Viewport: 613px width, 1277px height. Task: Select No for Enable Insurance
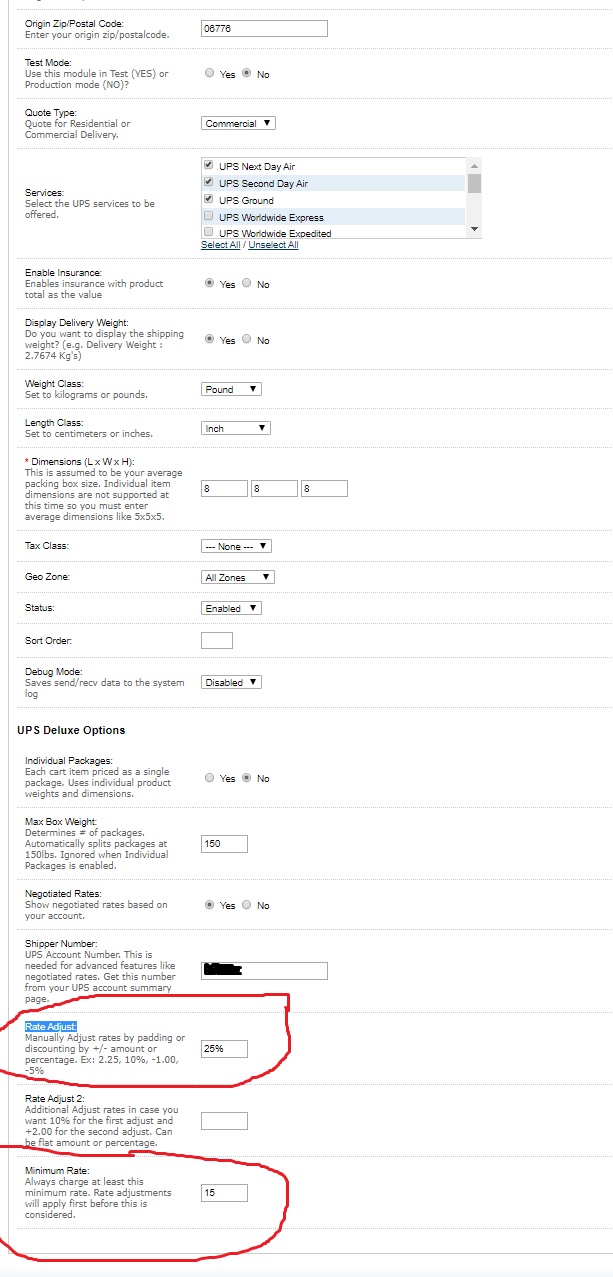(x=247, y=283)
